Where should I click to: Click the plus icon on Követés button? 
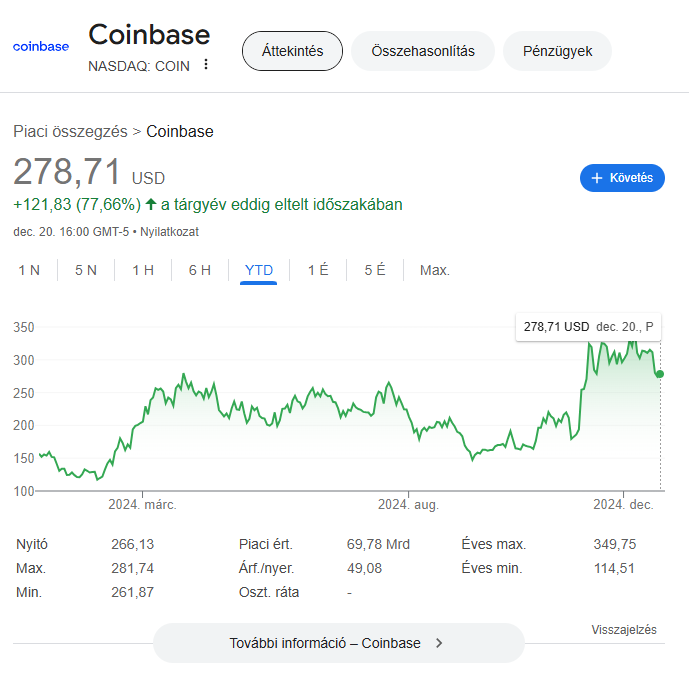click(597, 178)
